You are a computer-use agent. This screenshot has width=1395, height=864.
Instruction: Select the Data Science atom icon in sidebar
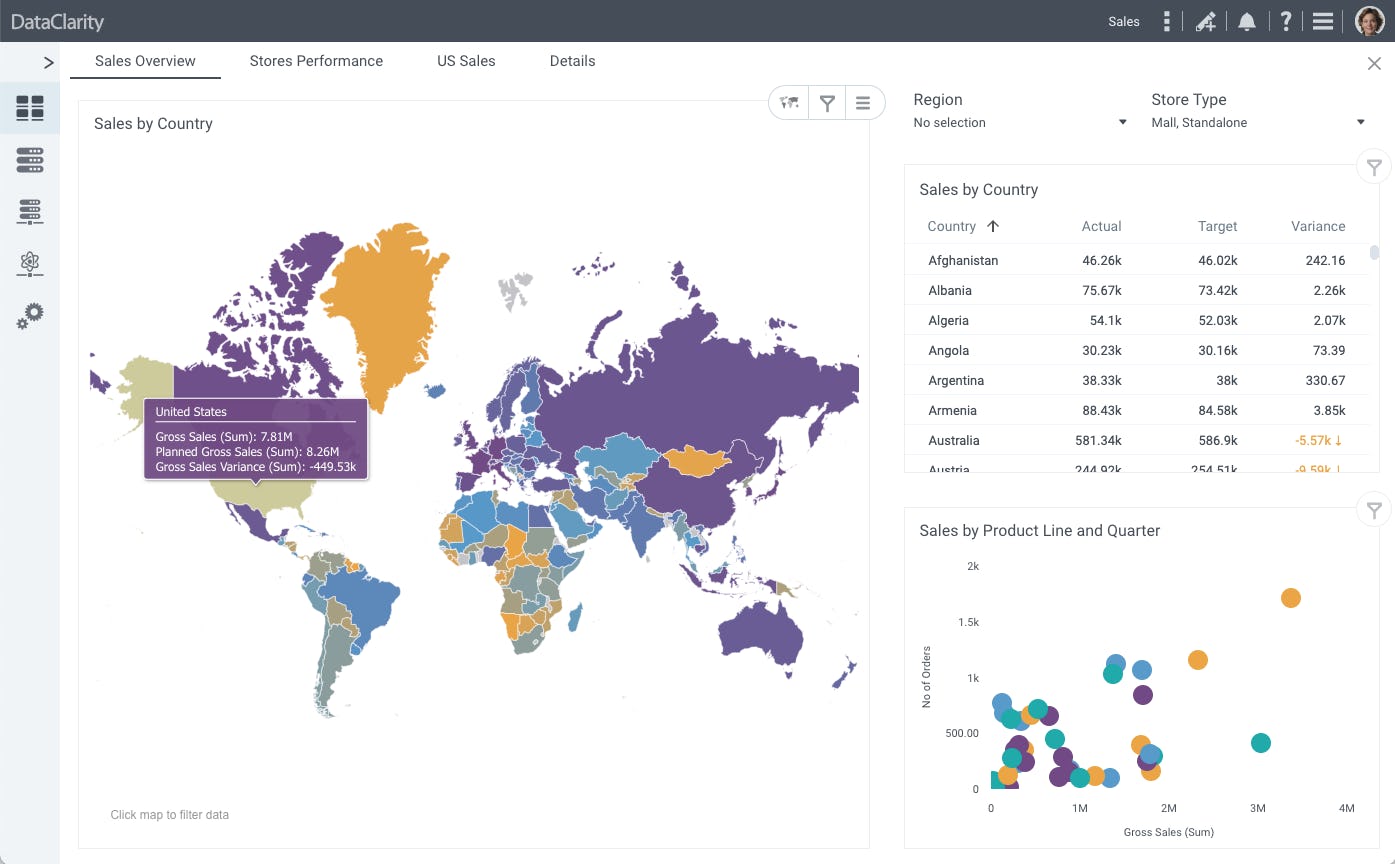click(x=30, y=264)
